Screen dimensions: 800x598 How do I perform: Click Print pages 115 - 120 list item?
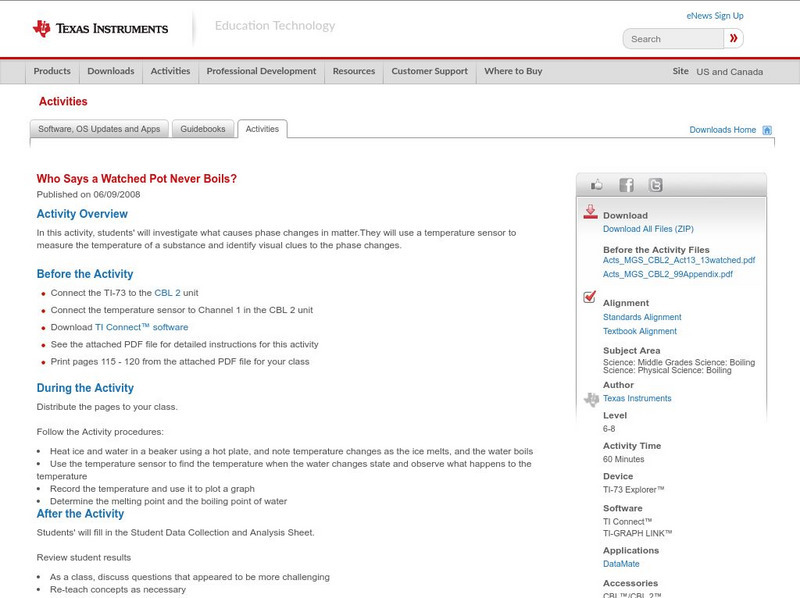pyautogui.click(x=180, y=362)
